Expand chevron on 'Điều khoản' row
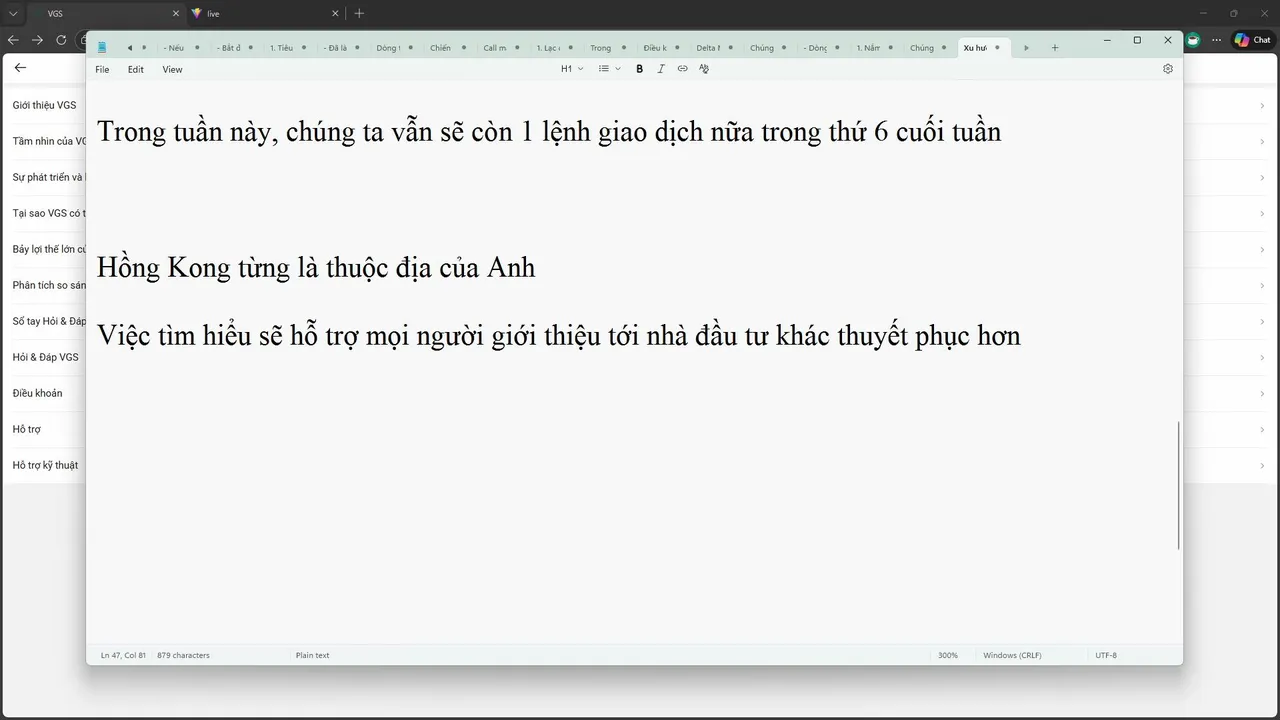The height and width of the screenshot is (720, 1280). pos(1262,394)
